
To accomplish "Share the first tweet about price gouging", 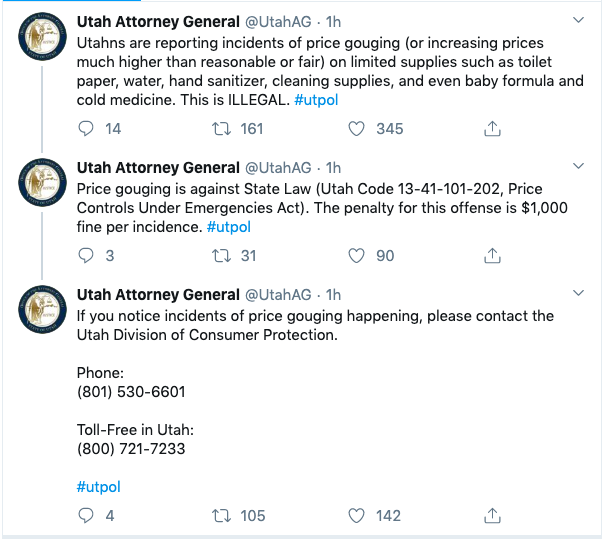I will 492,128.
